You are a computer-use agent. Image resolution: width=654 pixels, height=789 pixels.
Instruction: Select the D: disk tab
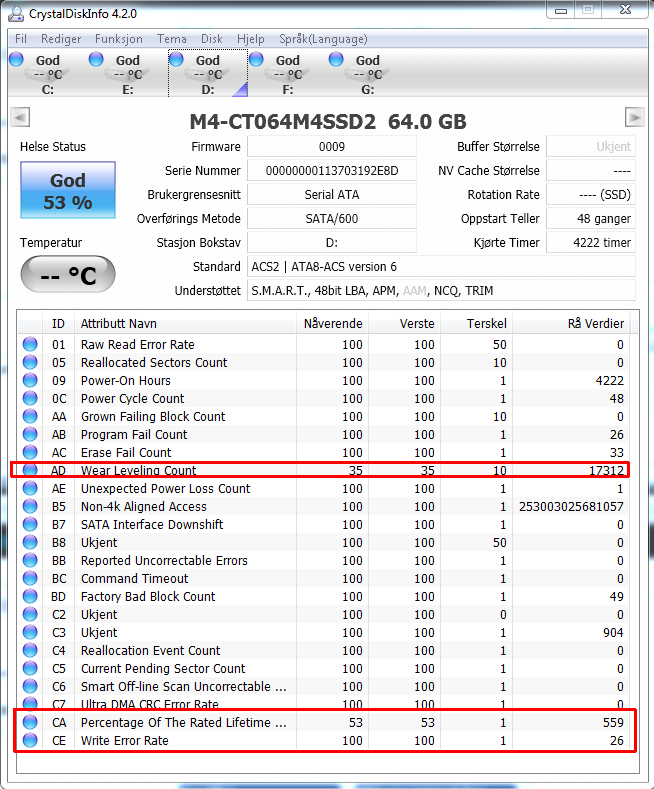pos(208,73)
